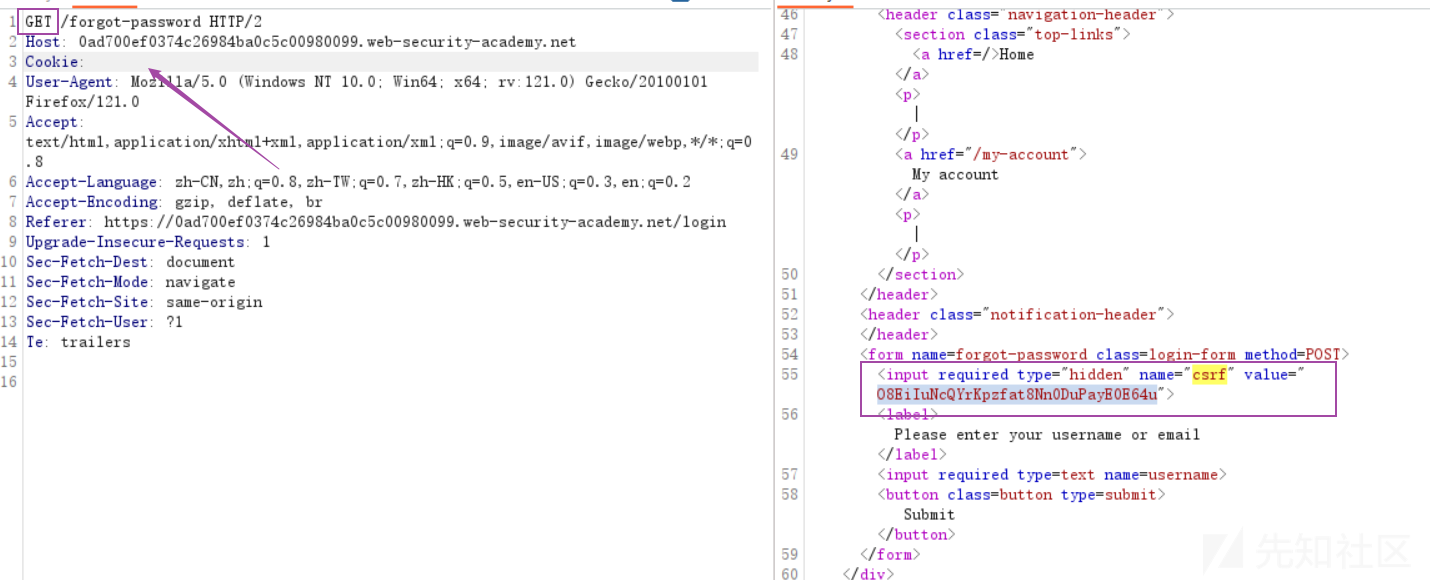Select the a href=/ Home line
The height and width of the screenshot is (580, 1430).
click(x=973, y=54)
